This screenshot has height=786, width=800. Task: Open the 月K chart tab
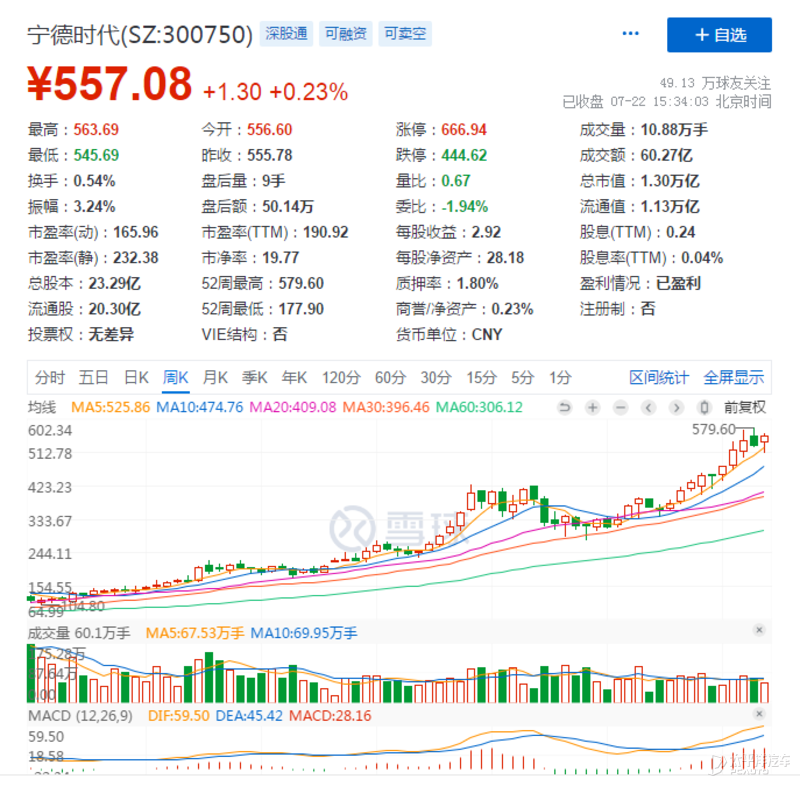(x=215, y=378)
